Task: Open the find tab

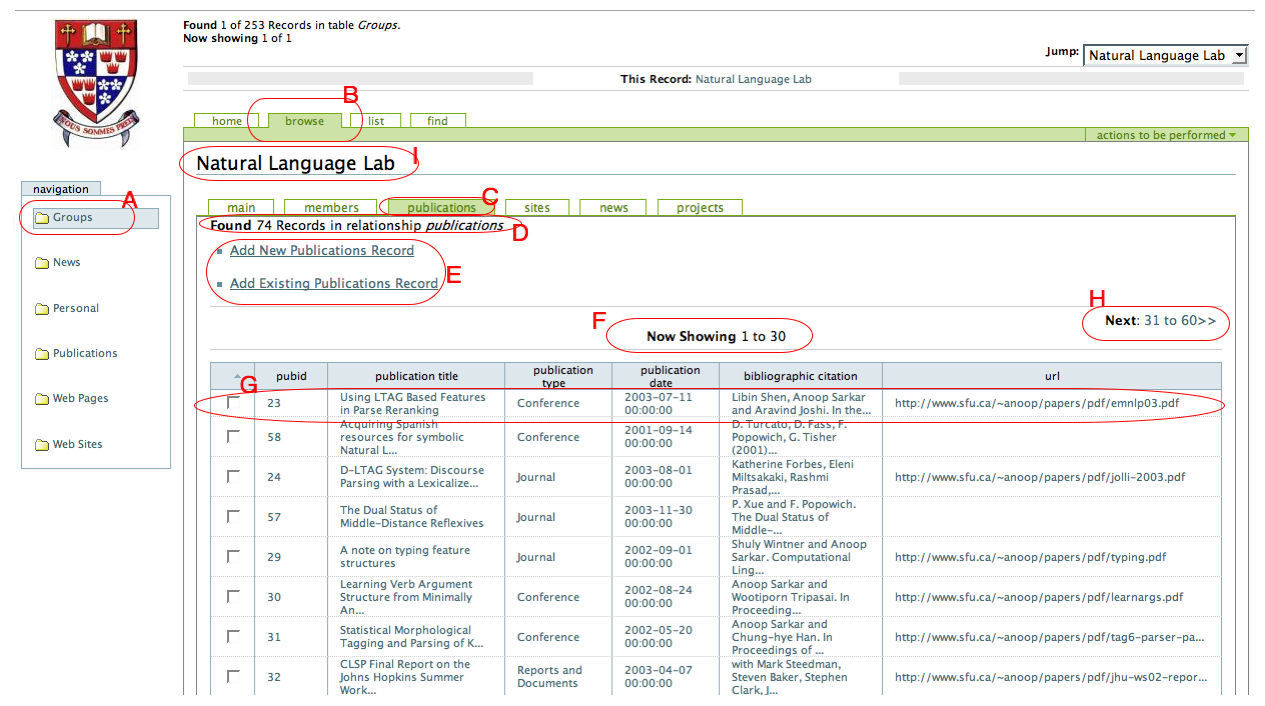Action: (437, 121)
